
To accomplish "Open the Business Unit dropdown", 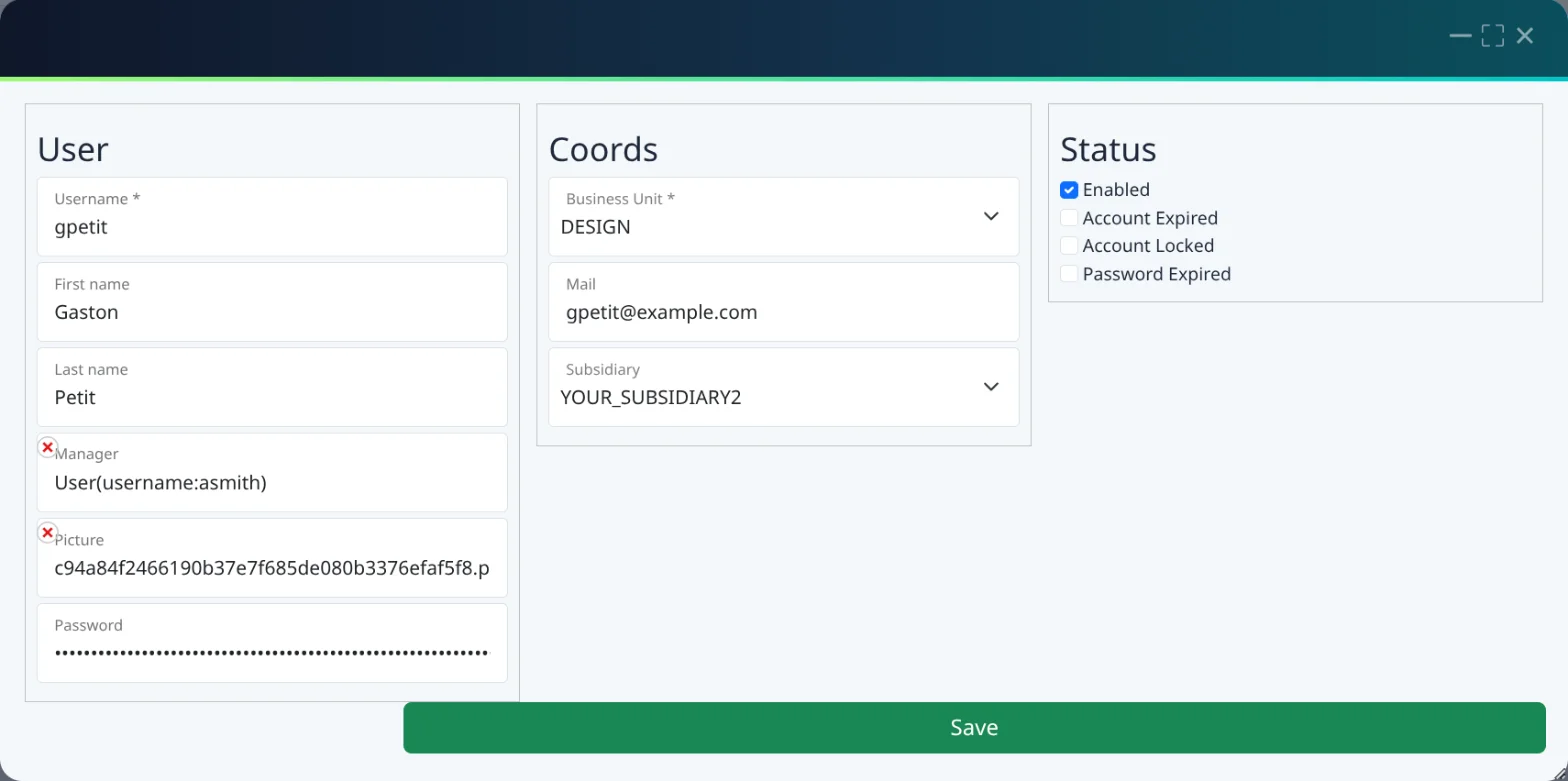I will [784, 217].
